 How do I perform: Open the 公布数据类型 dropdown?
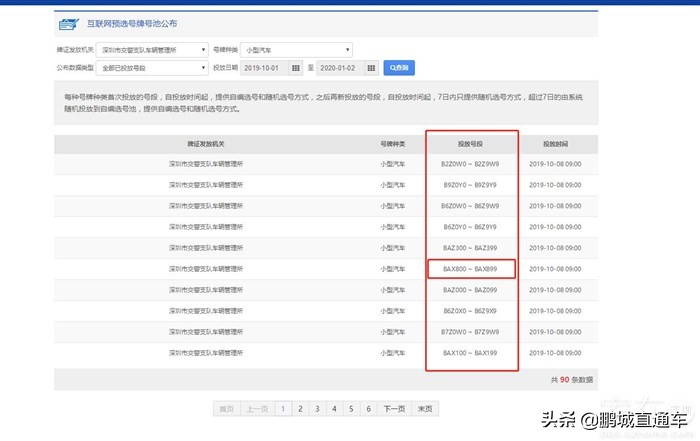(152, 68)
